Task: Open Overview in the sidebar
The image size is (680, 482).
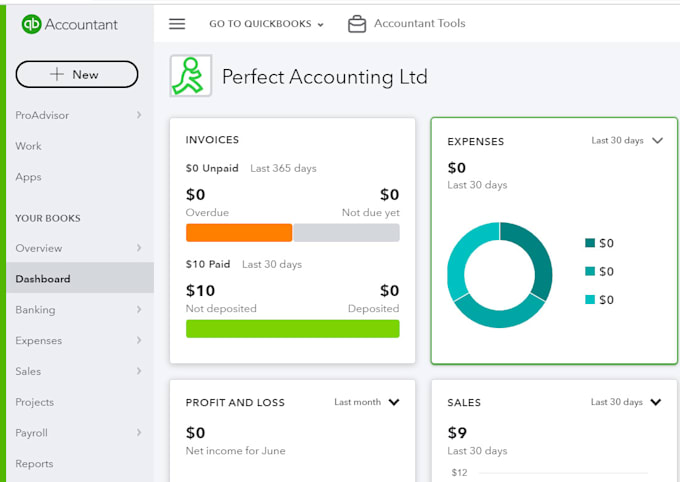Action: point(39,248)
